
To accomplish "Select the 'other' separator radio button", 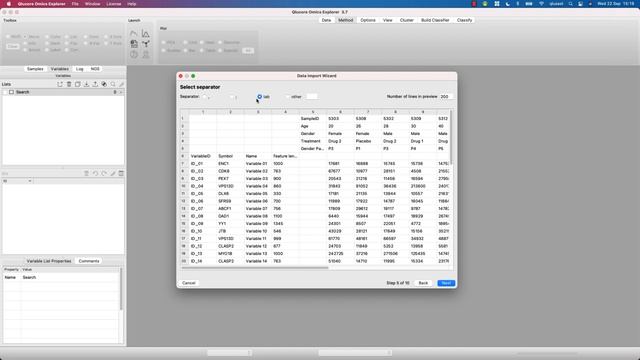I will [x=288, y=97].
